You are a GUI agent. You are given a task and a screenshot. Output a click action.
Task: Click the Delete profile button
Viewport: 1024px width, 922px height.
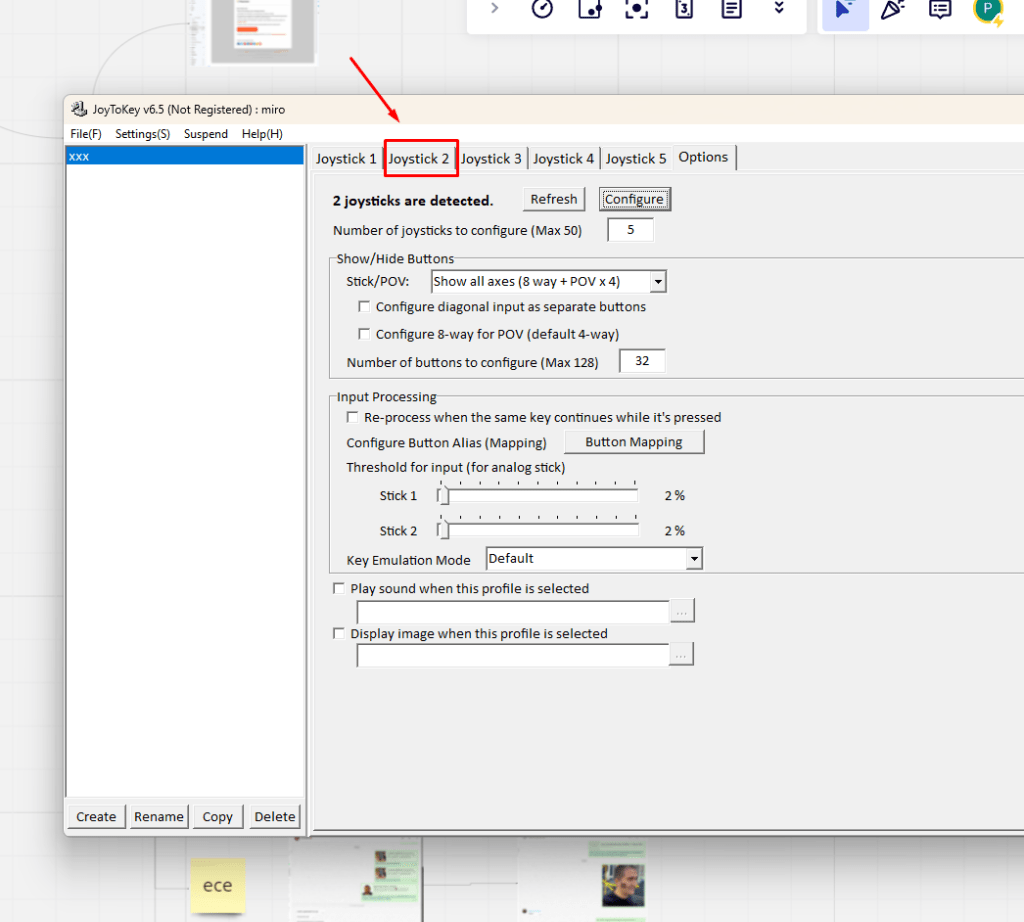tap(274, 816)
